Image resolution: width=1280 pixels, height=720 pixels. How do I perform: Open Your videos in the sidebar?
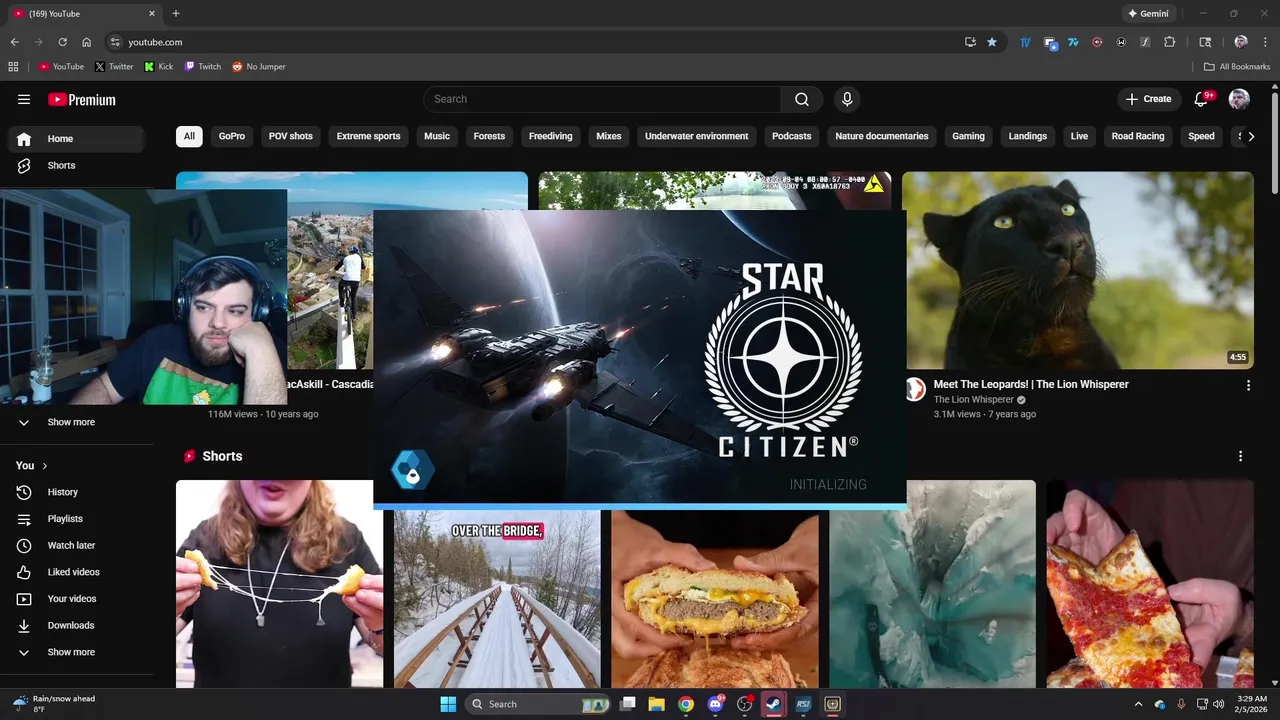coord(76,599)
